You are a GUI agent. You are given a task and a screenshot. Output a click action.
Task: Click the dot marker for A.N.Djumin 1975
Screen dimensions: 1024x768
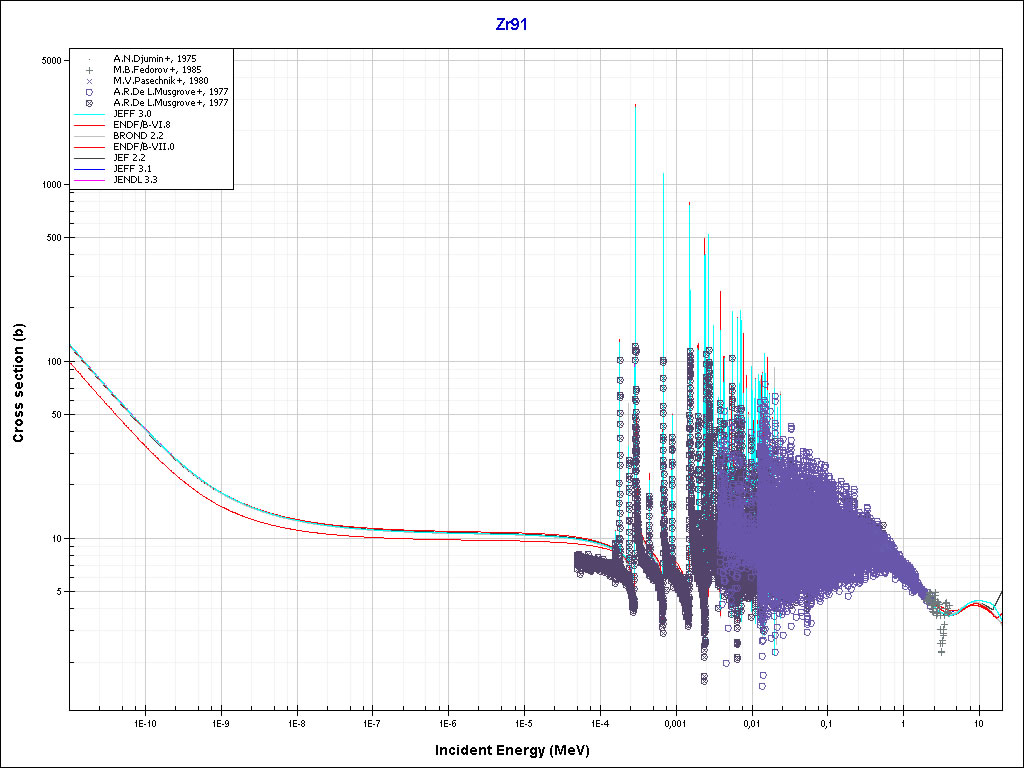point(89,59)
